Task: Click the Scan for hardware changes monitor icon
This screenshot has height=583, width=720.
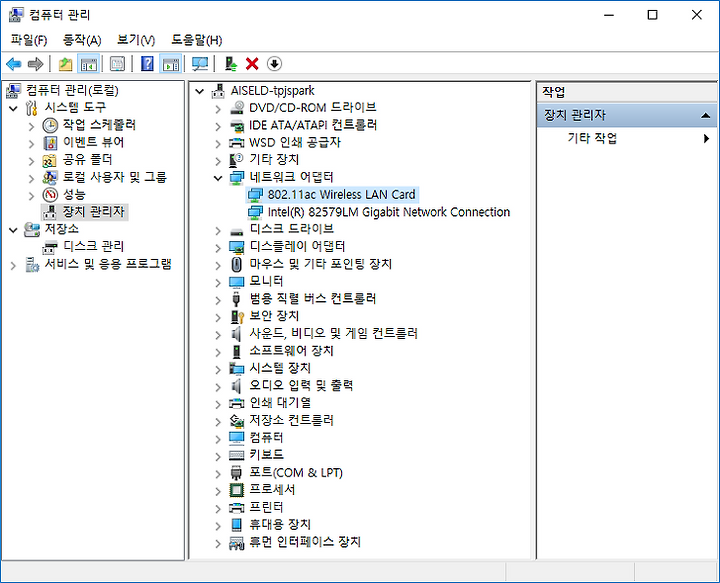Action: point(200,64)
